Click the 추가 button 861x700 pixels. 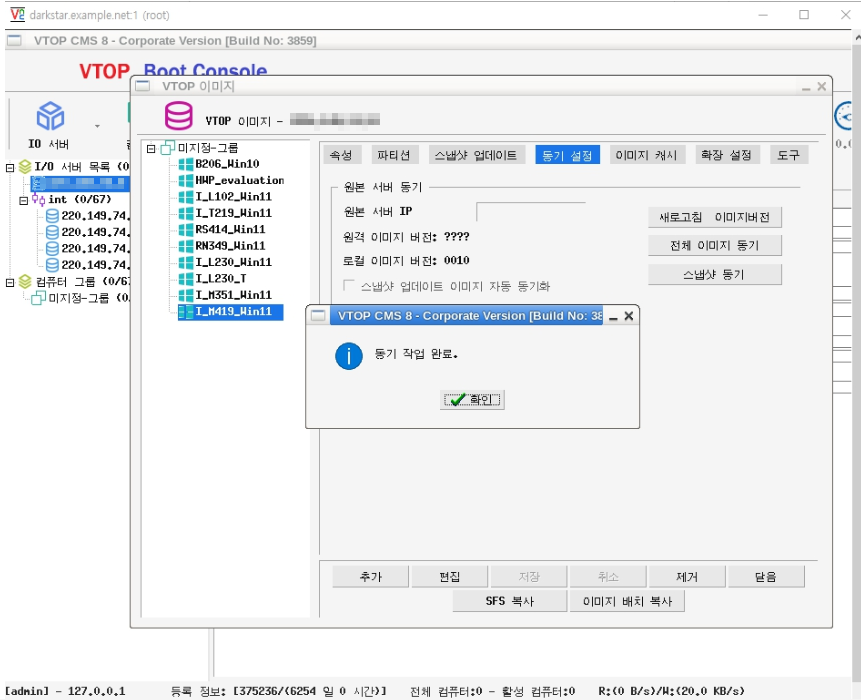371,576
